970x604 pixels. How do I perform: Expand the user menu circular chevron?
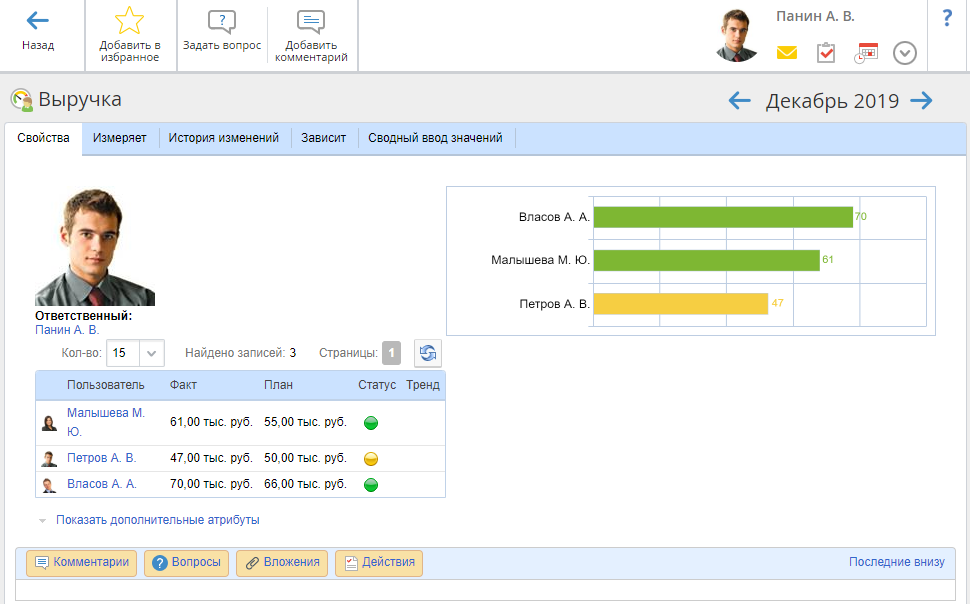click(x=905, y=53)
